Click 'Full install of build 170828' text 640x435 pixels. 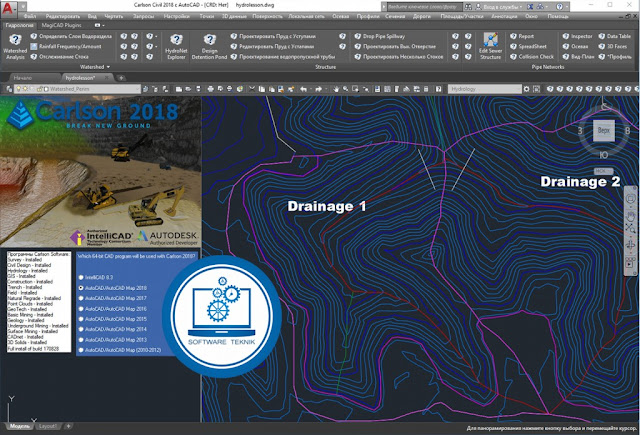[x=33, y=349]
